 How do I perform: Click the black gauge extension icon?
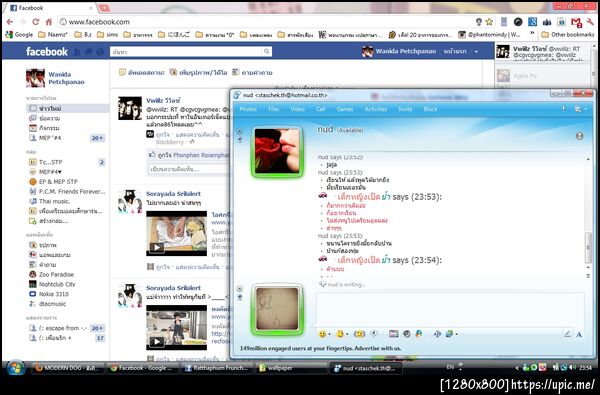pyautogui.click(x=518, y=22)
